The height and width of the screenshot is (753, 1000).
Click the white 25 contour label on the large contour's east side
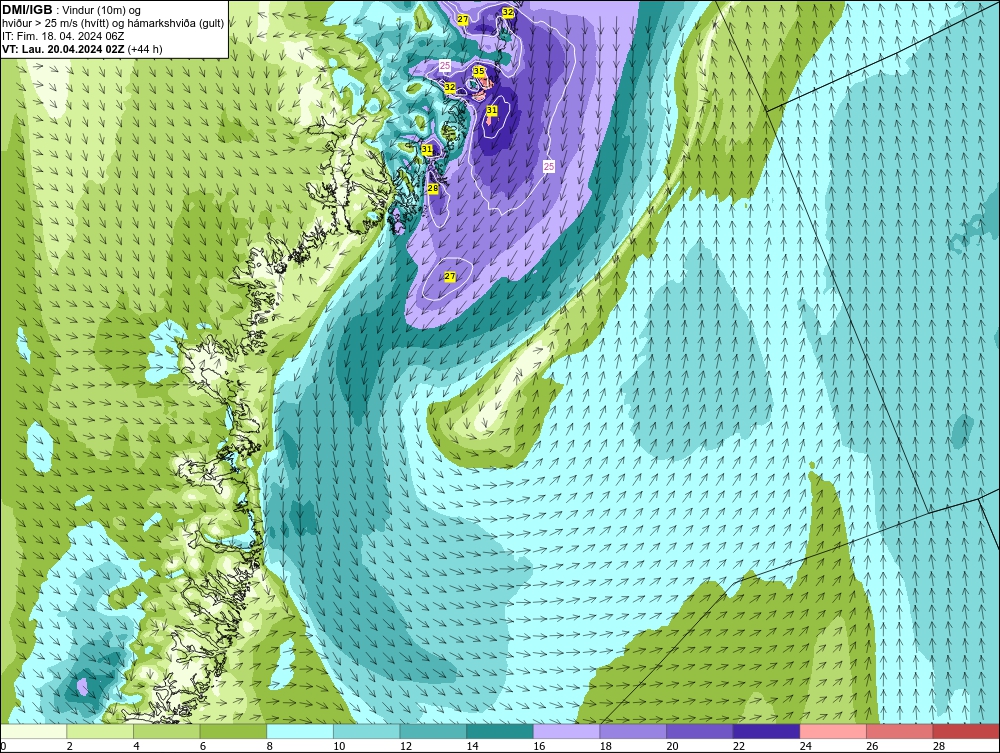pos(548,166)
